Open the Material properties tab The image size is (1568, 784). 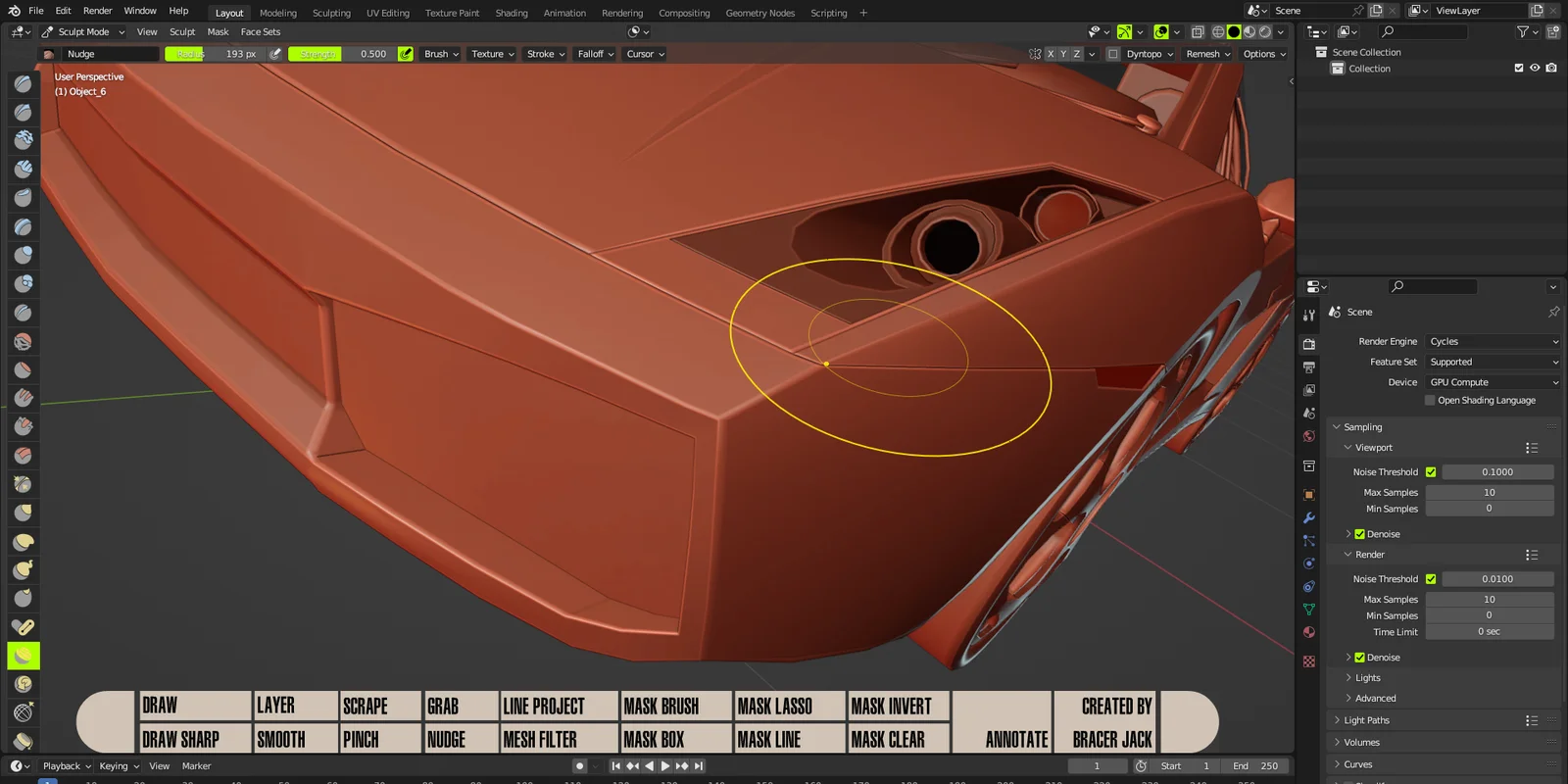pos(1309,632)
